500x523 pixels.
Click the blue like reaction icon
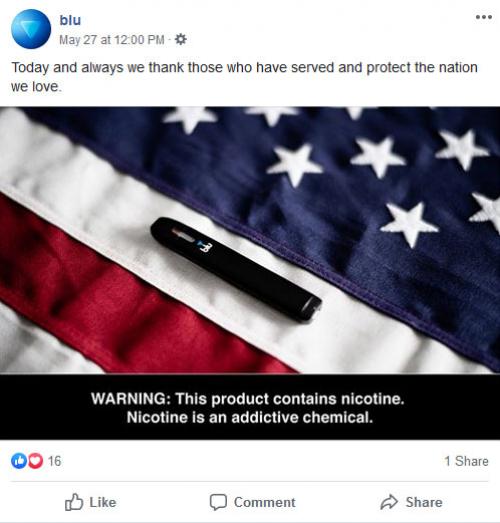point(19,461)
